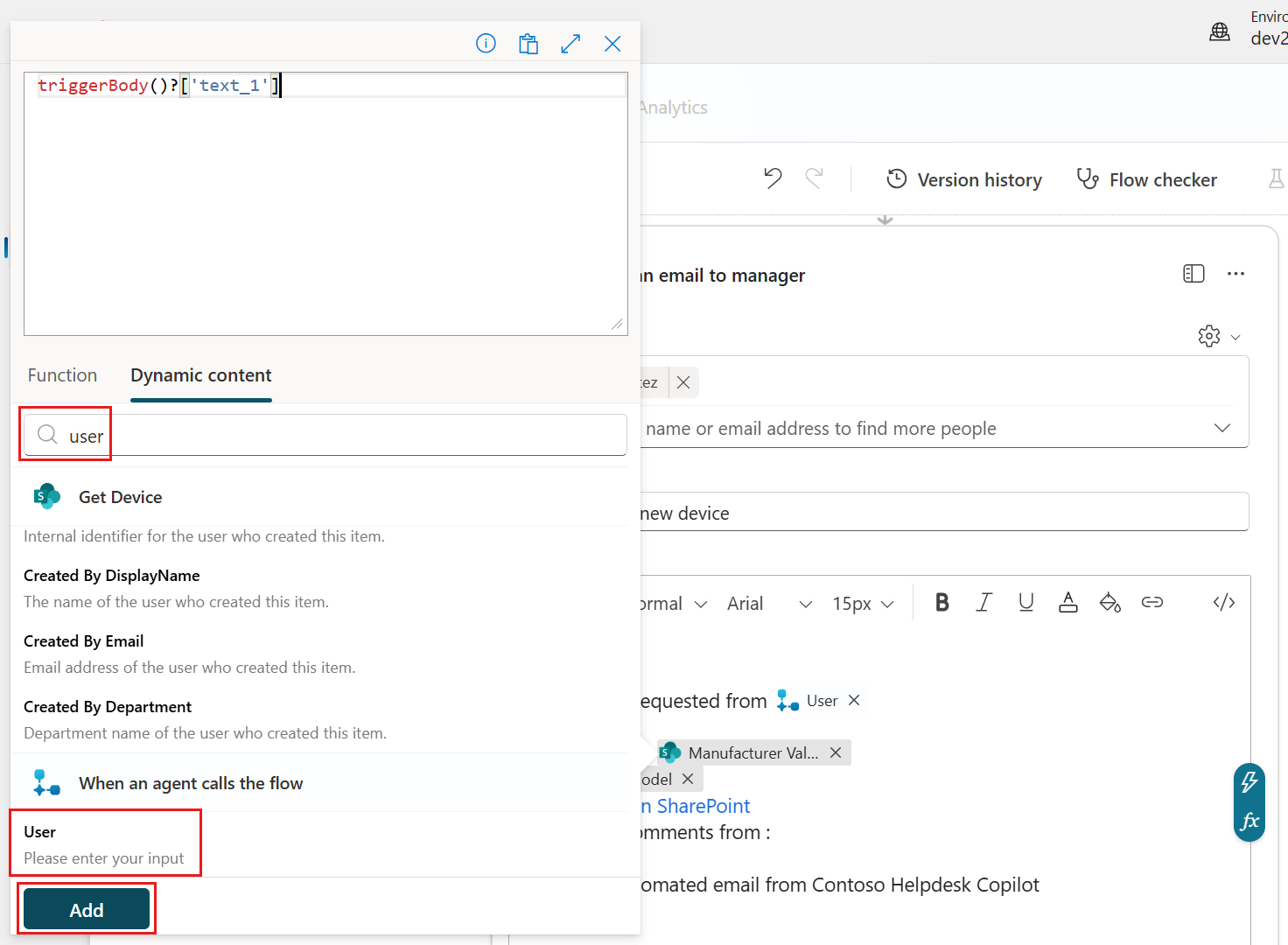
Task: Click the fx expression button
Action: (1249, 821)
